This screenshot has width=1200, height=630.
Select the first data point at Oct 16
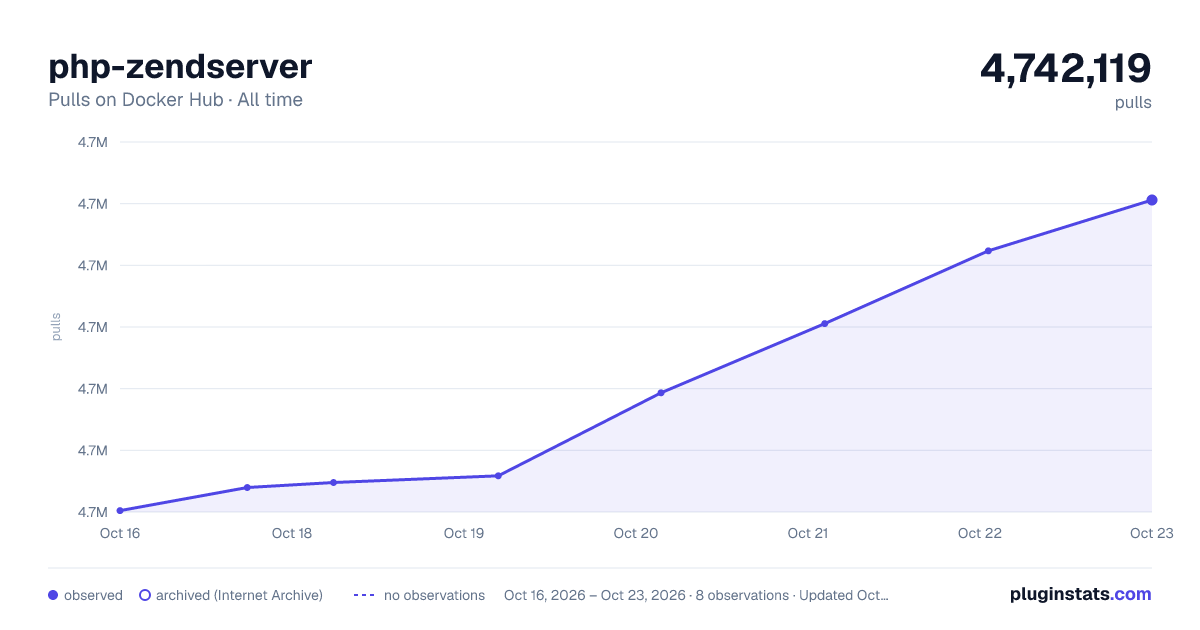120,511
